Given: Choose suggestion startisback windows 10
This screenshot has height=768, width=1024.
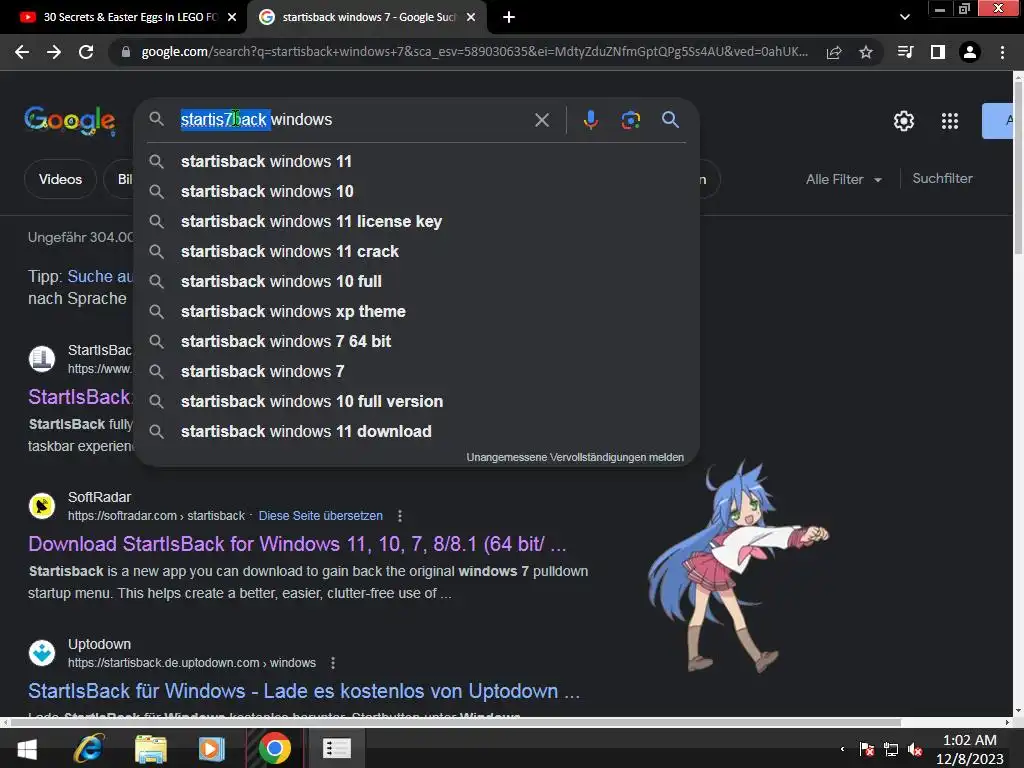Looking at the screenshot, I should click(417, 191).
